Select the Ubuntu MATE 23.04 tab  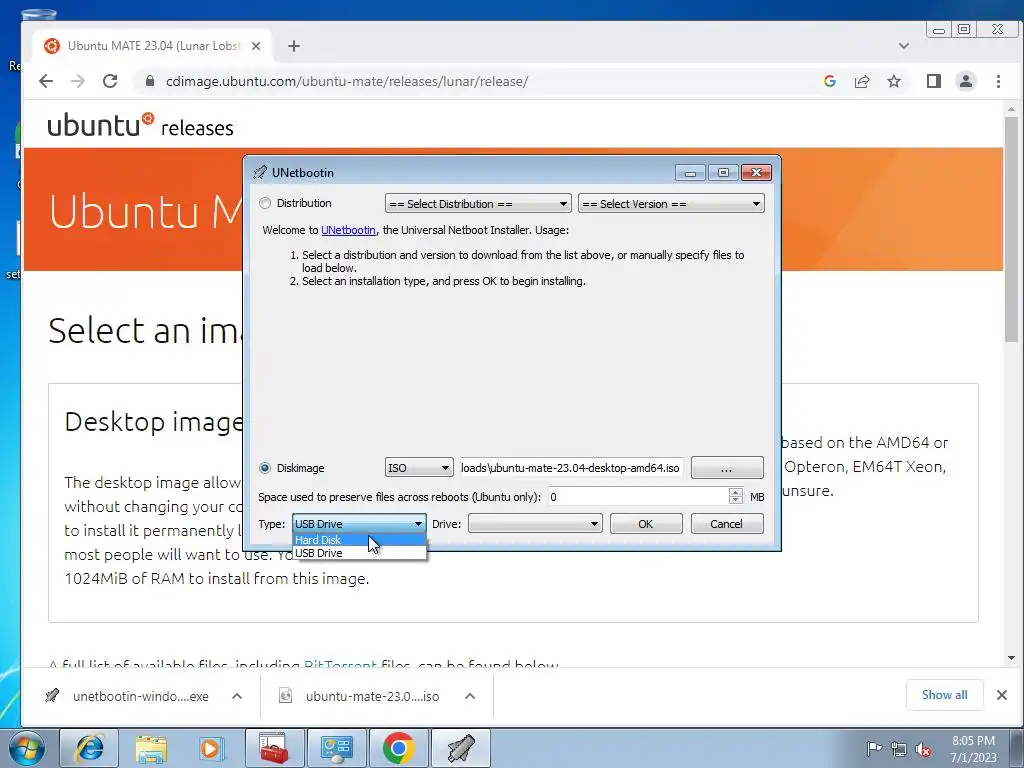153,46
